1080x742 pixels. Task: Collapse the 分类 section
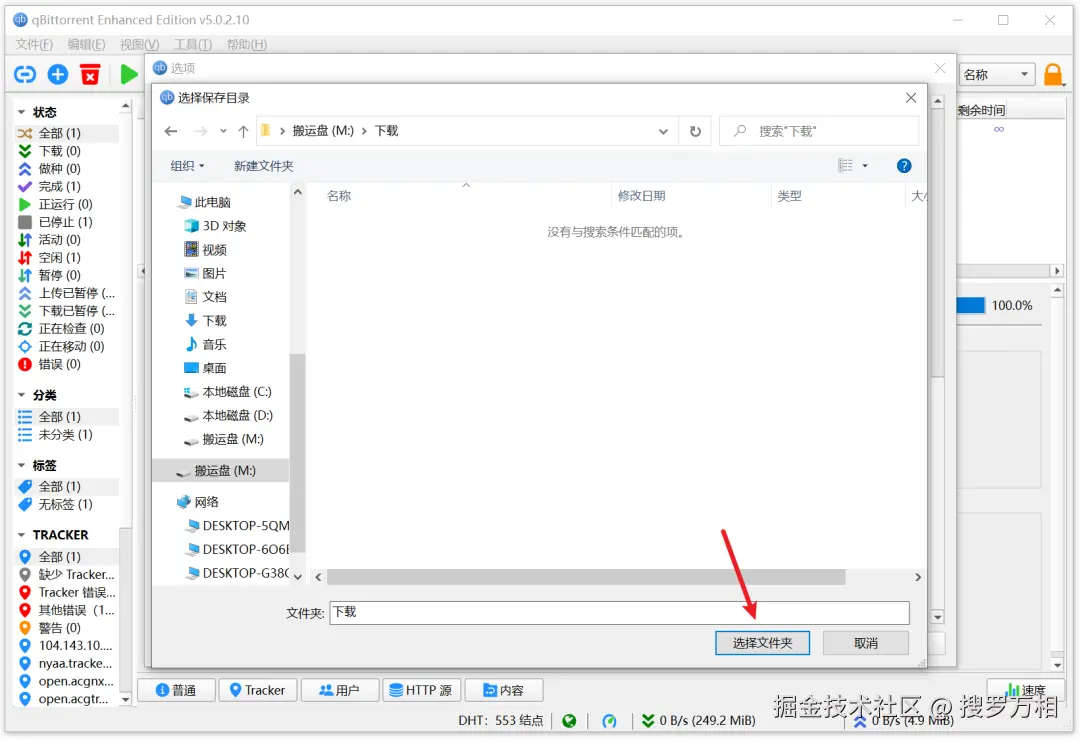pos(21,395)
